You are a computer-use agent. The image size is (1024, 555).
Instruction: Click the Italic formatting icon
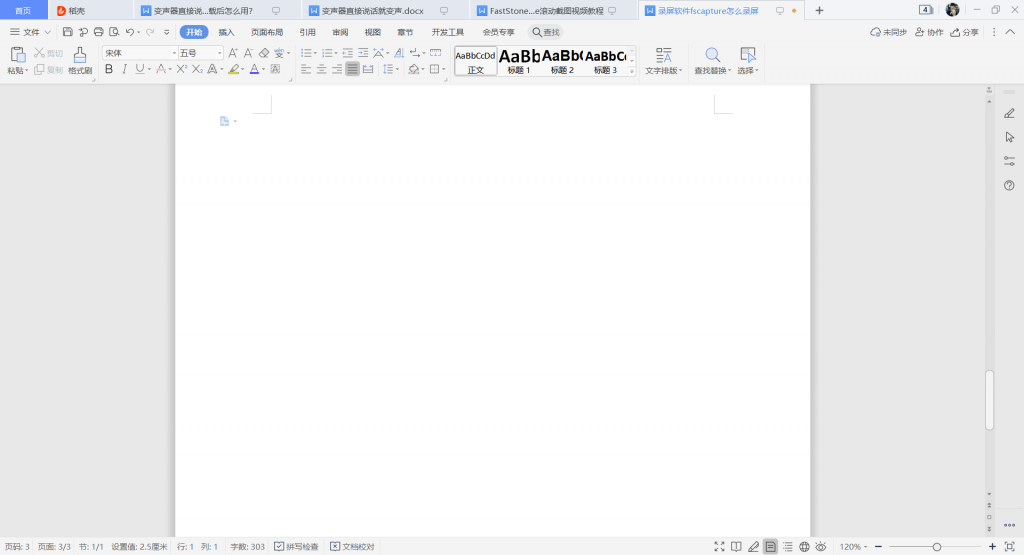124,69
